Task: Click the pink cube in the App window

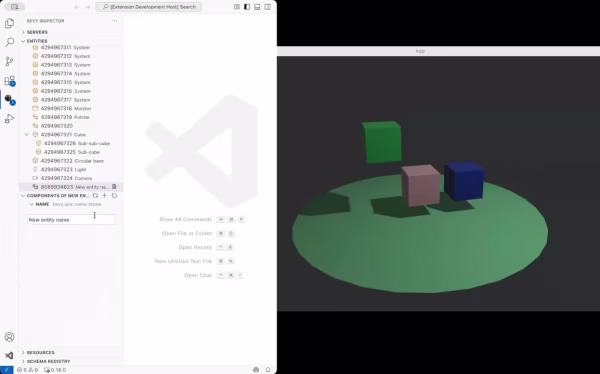Action: tap(421, 185)
